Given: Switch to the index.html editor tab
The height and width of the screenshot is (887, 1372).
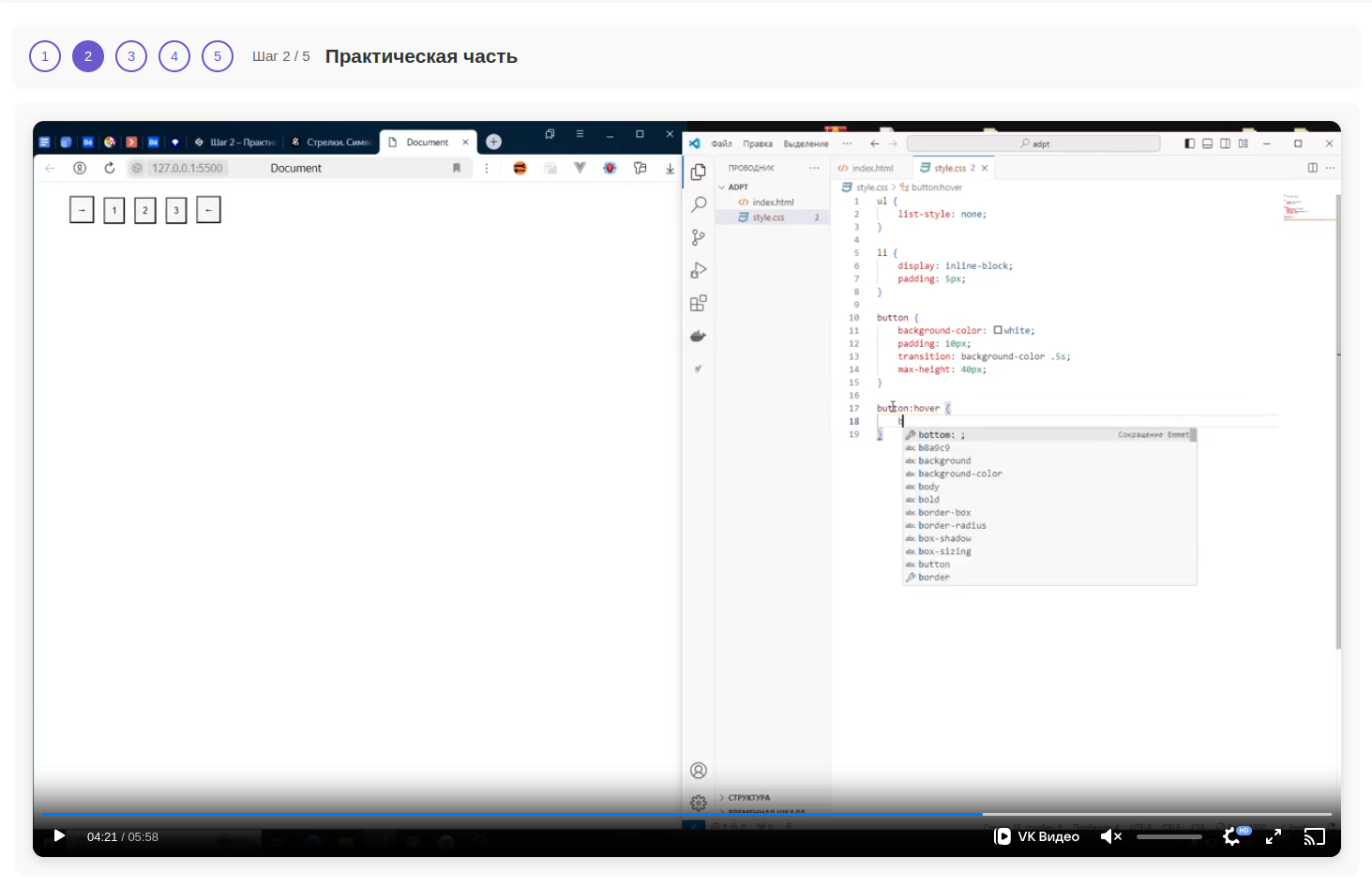Looking at the screenshot, I should pyautogui.click(x=866, y=168).
